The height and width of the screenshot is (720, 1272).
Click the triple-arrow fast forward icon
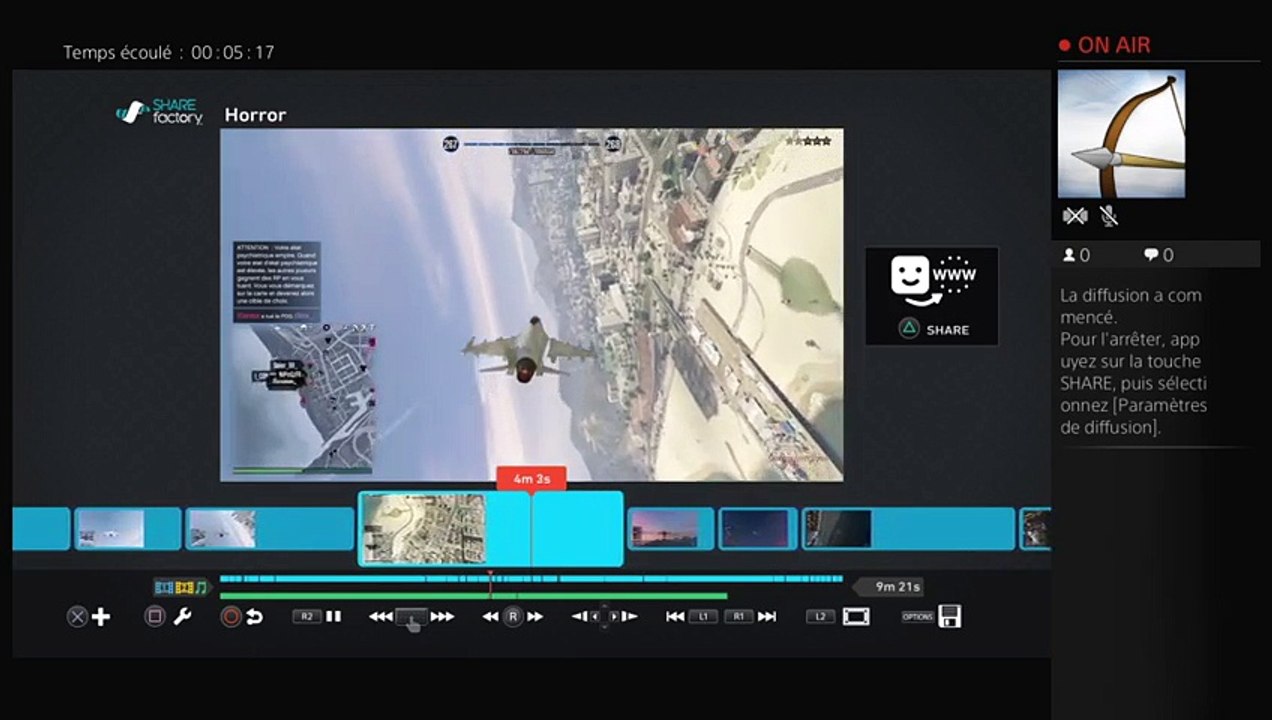click(442, 617)
